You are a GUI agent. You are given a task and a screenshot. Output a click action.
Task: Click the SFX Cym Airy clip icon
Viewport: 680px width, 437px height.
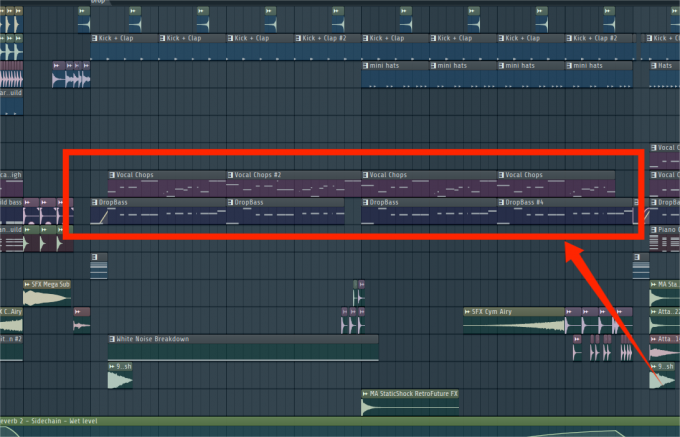tap(468, 312)
